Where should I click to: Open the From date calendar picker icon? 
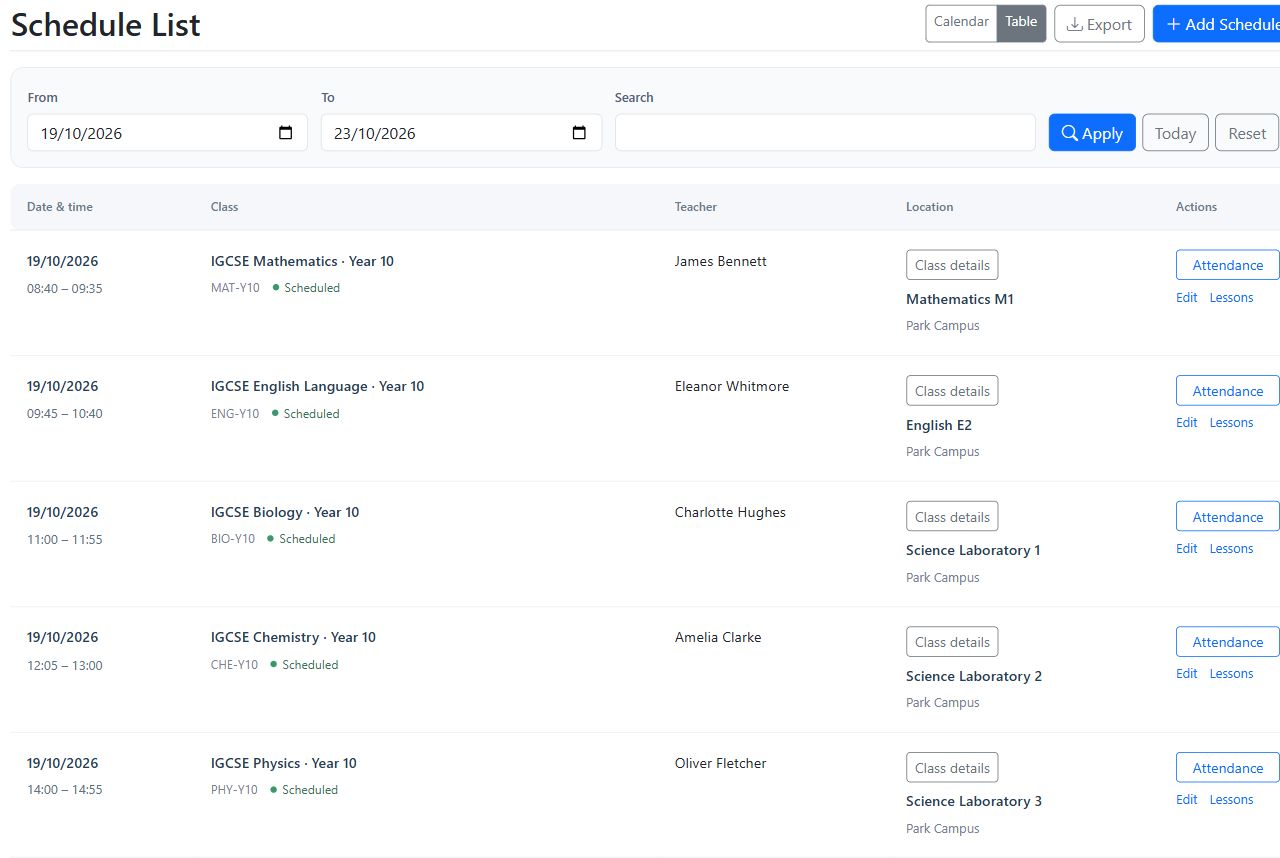285,133
